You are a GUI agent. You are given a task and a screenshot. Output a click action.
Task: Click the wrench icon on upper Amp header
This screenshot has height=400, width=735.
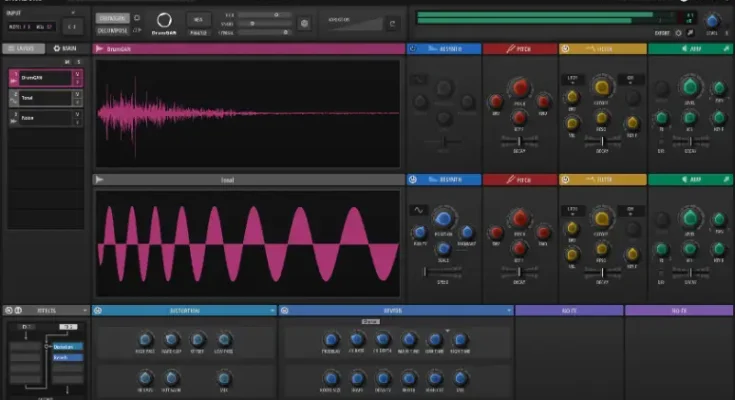(725, 49)
